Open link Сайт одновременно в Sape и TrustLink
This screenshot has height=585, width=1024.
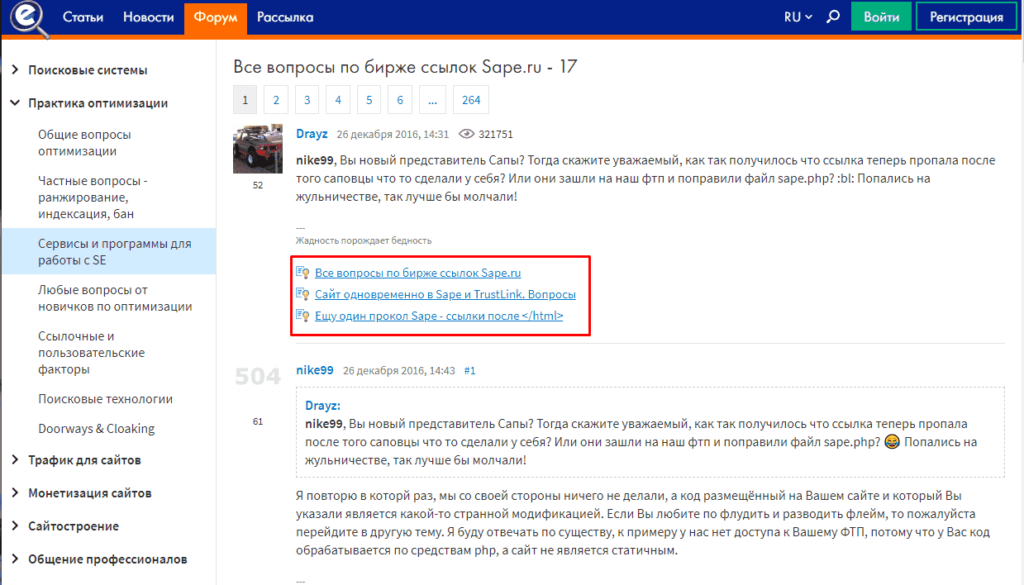tap(445, 294)
